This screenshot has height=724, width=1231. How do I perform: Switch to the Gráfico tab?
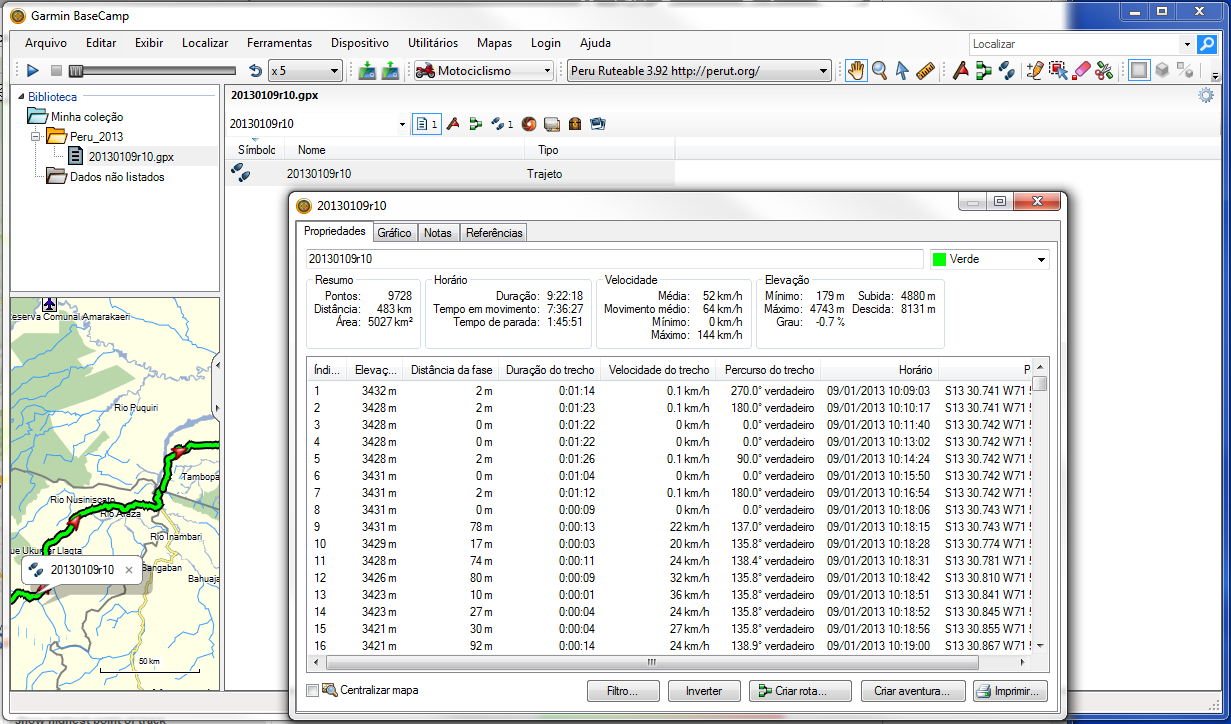point(394,233)
